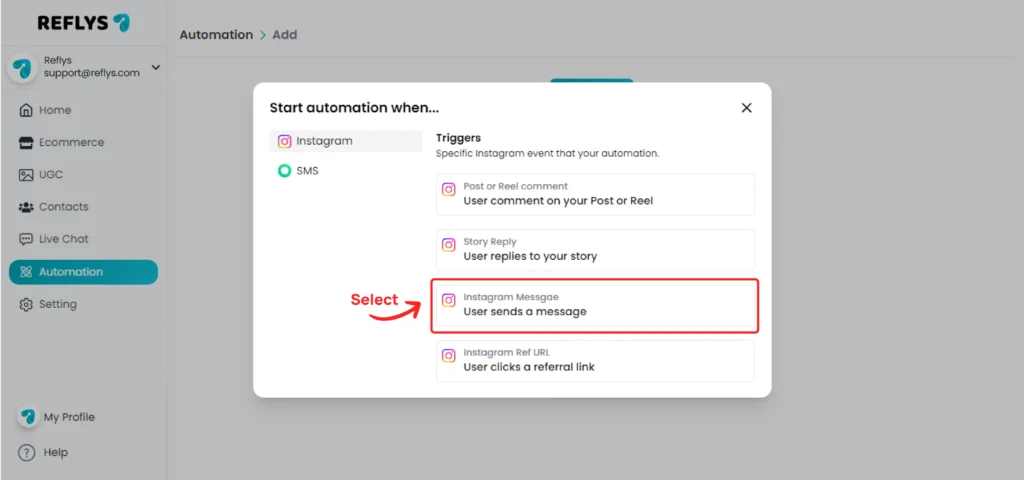The height and width of the screenshot is (480, 1024).
Task: Click the Triggers heading
Action: point(458,138)
